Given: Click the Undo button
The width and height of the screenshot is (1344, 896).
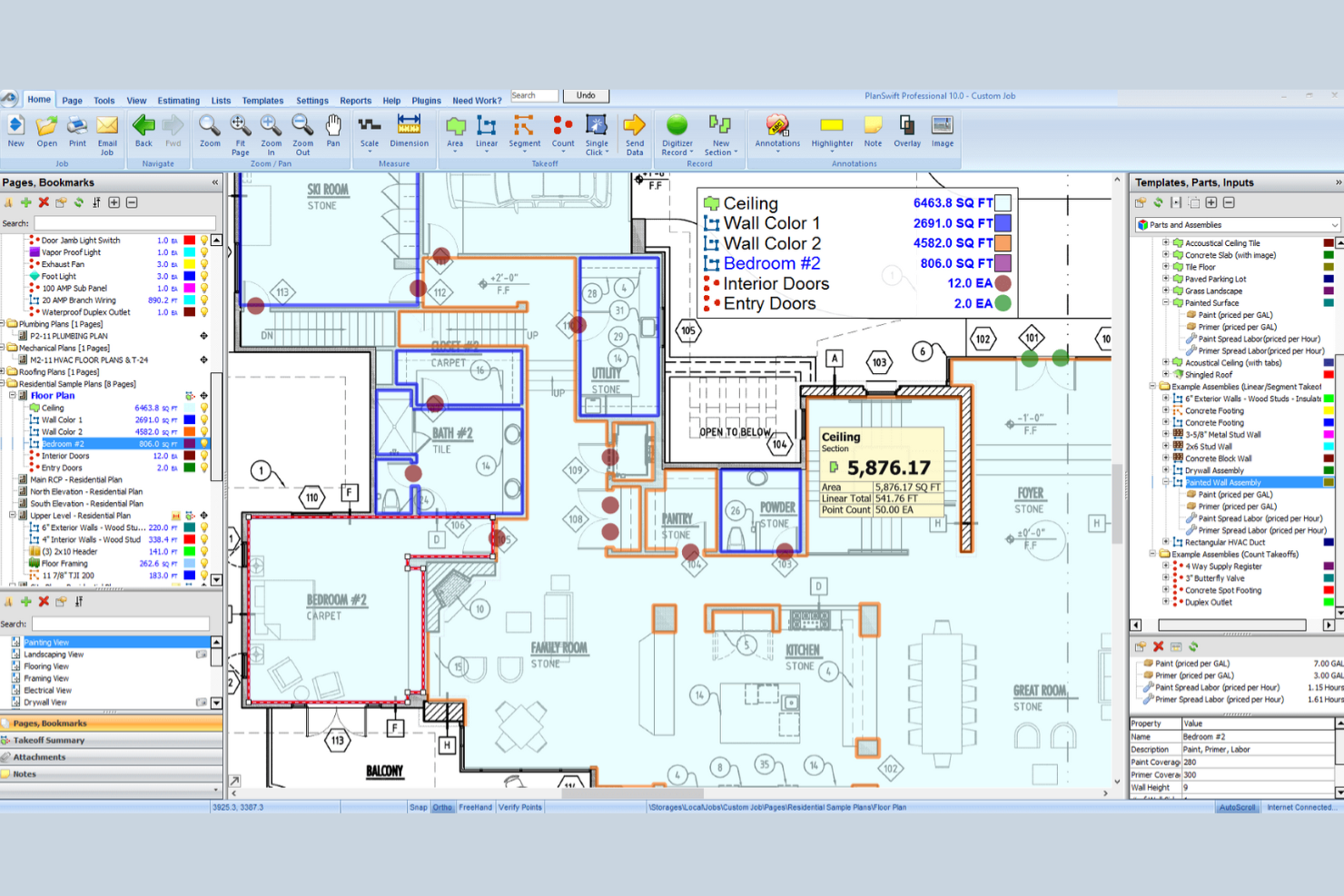Looking at the screenshot, I should 586,94.
